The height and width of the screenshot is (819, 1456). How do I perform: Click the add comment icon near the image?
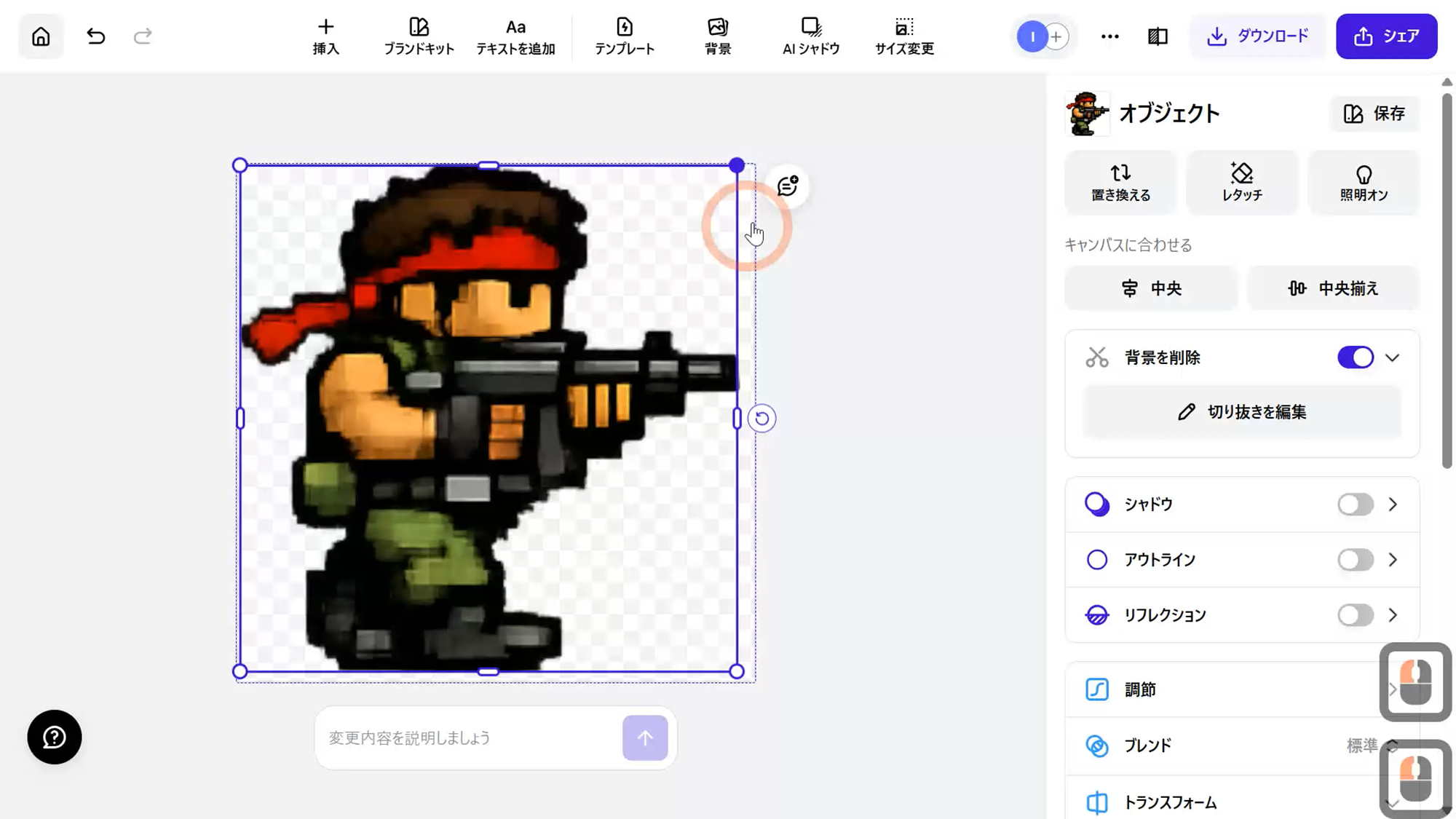coord(788,186)
